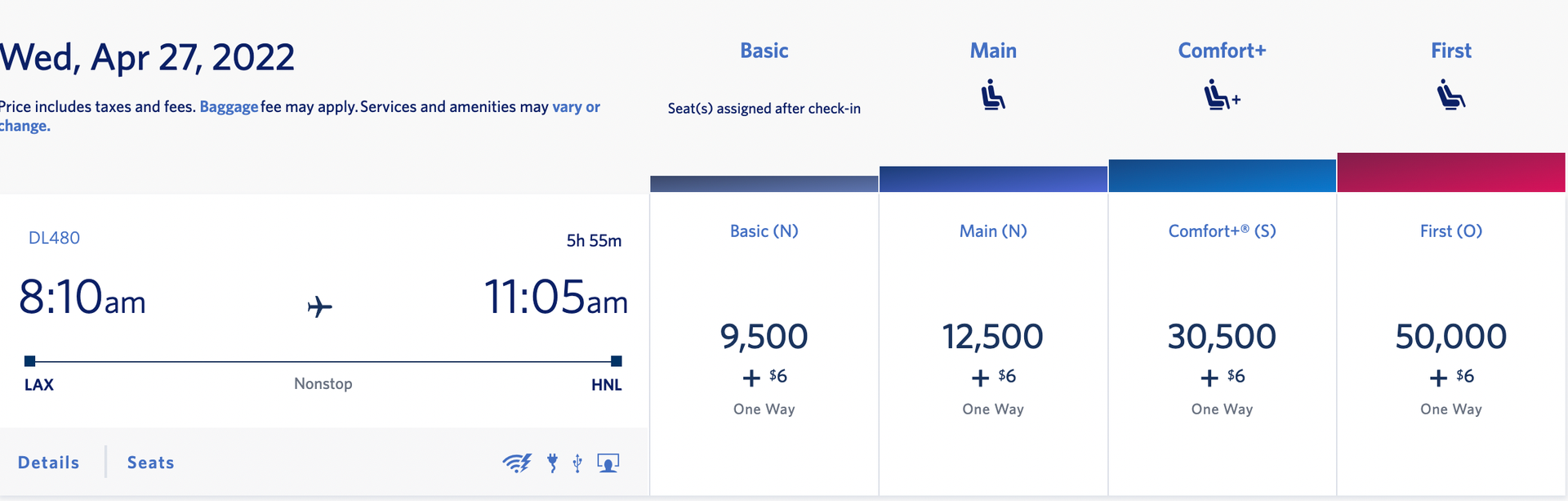Open the Seats view for DL480

(x=150, y=463)
